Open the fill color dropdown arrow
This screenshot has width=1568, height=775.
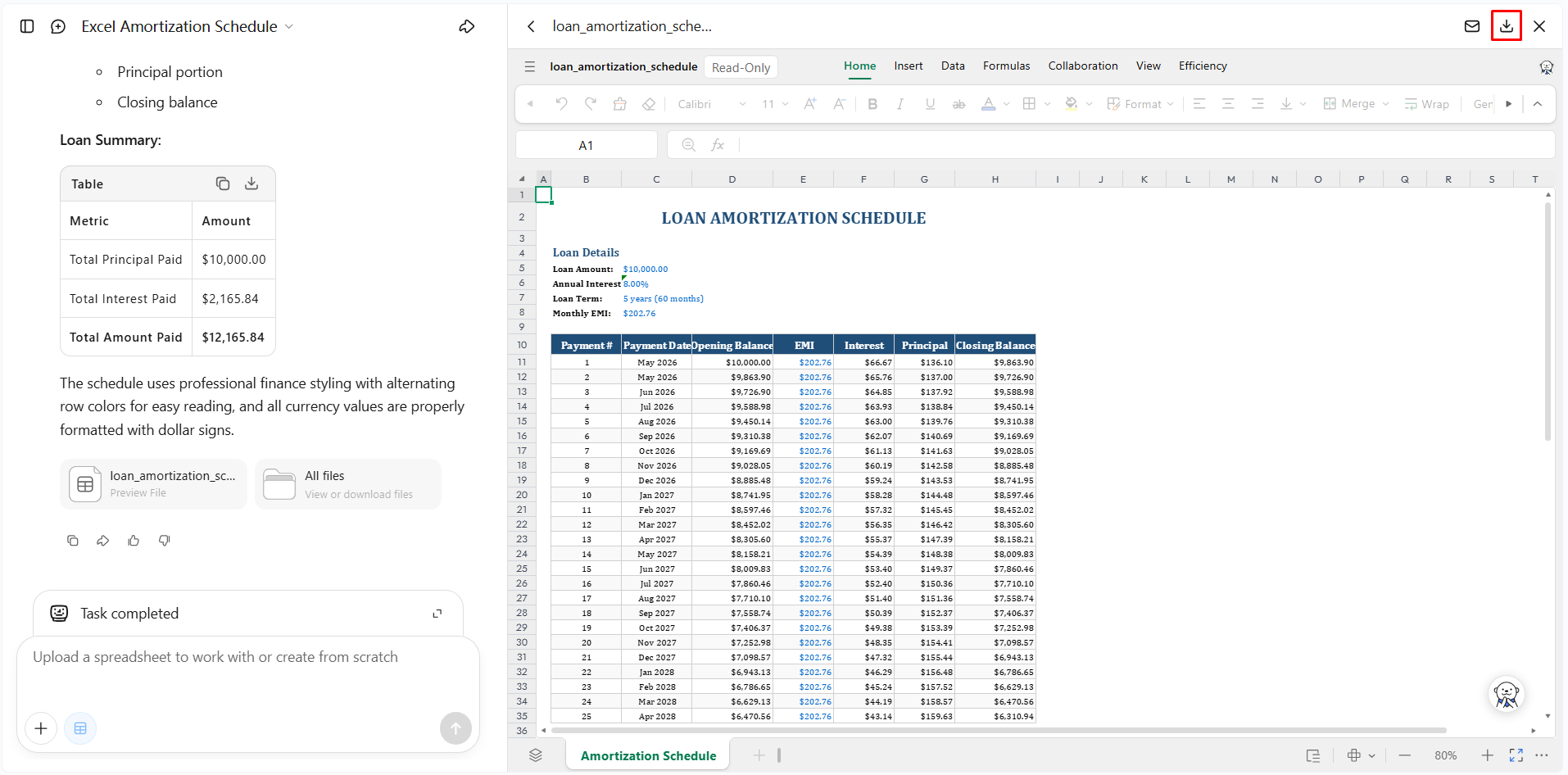pos(1089,103)
